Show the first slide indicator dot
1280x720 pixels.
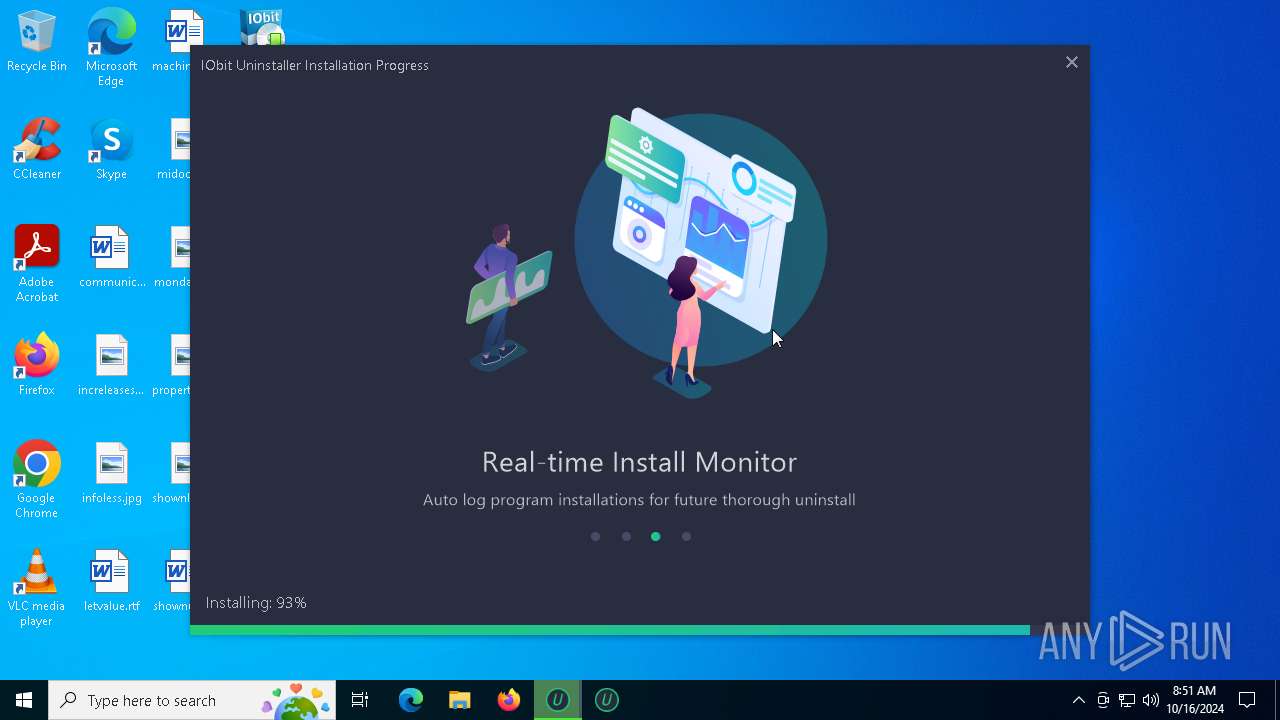click(x=595, y=537)
